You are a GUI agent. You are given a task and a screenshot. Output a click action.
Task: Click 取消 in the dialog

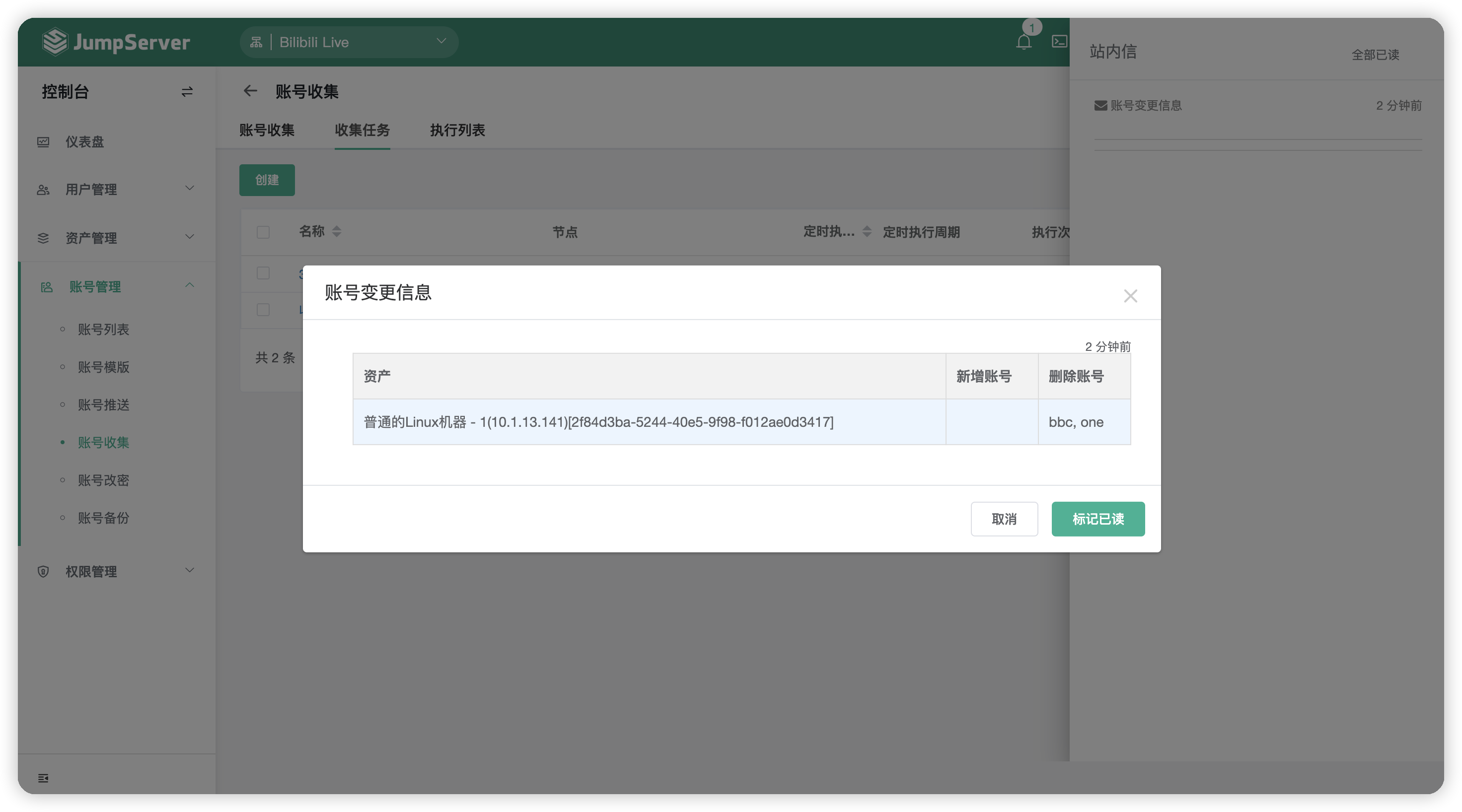click(1004, 519)
